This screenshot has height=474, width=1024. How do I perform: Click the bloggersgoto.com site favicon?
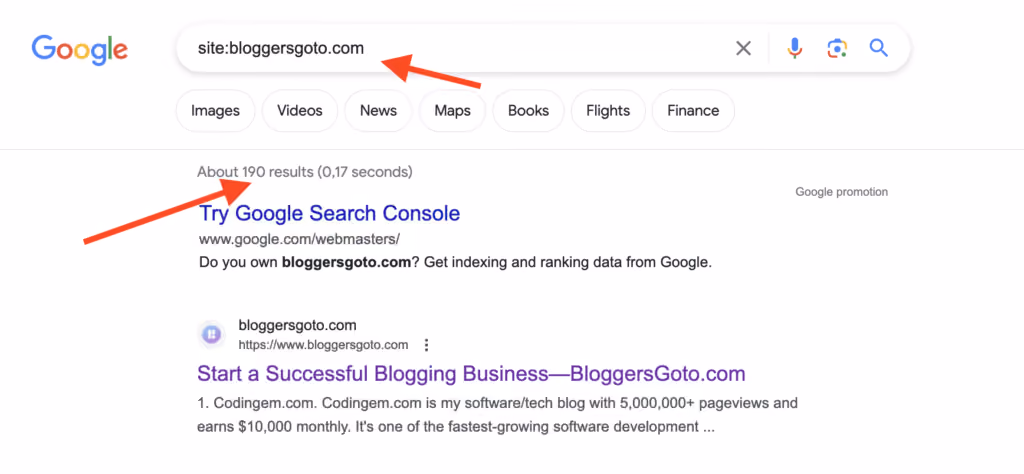(x=211, y=335)
